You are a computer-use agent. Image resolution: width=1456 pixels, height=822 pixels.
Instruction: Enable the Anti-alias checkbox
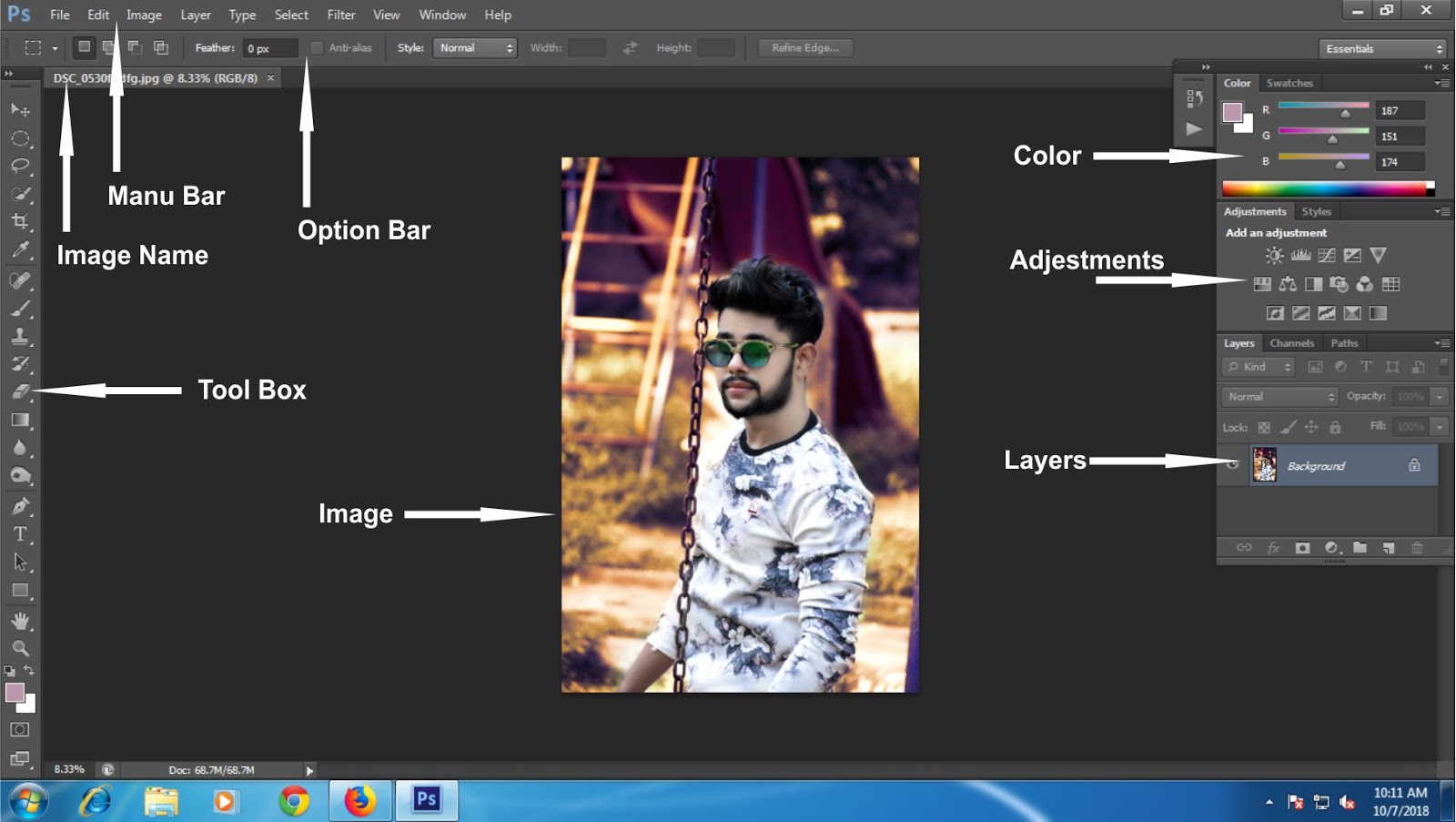tap(318, 47)
